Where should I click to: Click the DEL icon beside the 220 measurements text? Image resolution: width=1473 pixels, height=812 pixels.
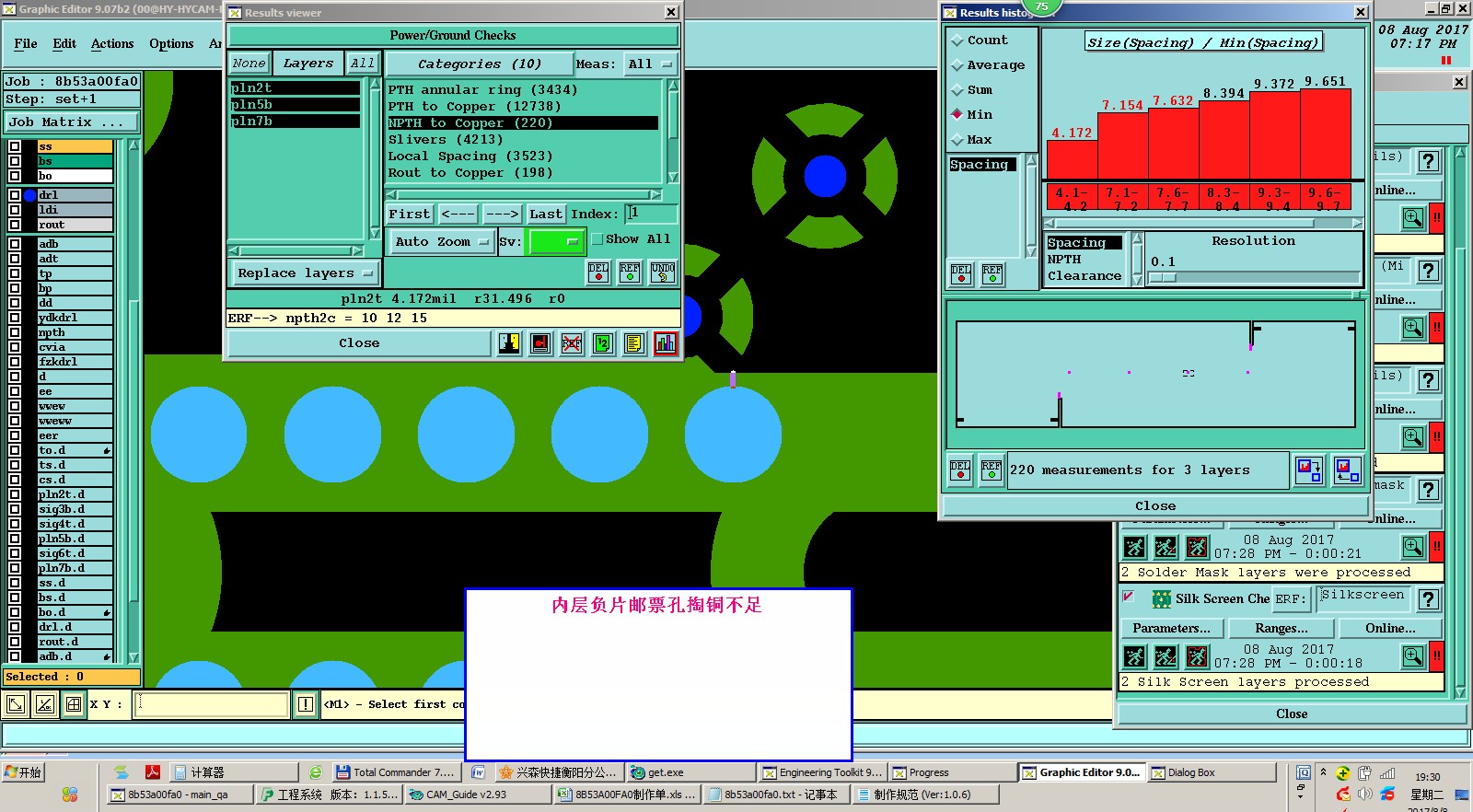[960, 470]
